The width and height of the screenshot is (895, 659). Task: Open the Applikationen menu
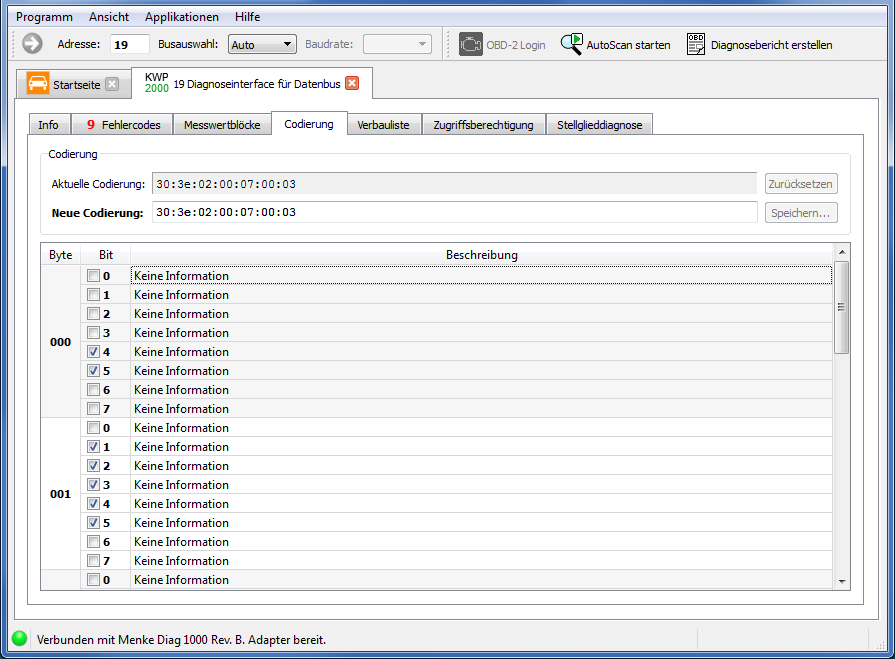[181, 17]
